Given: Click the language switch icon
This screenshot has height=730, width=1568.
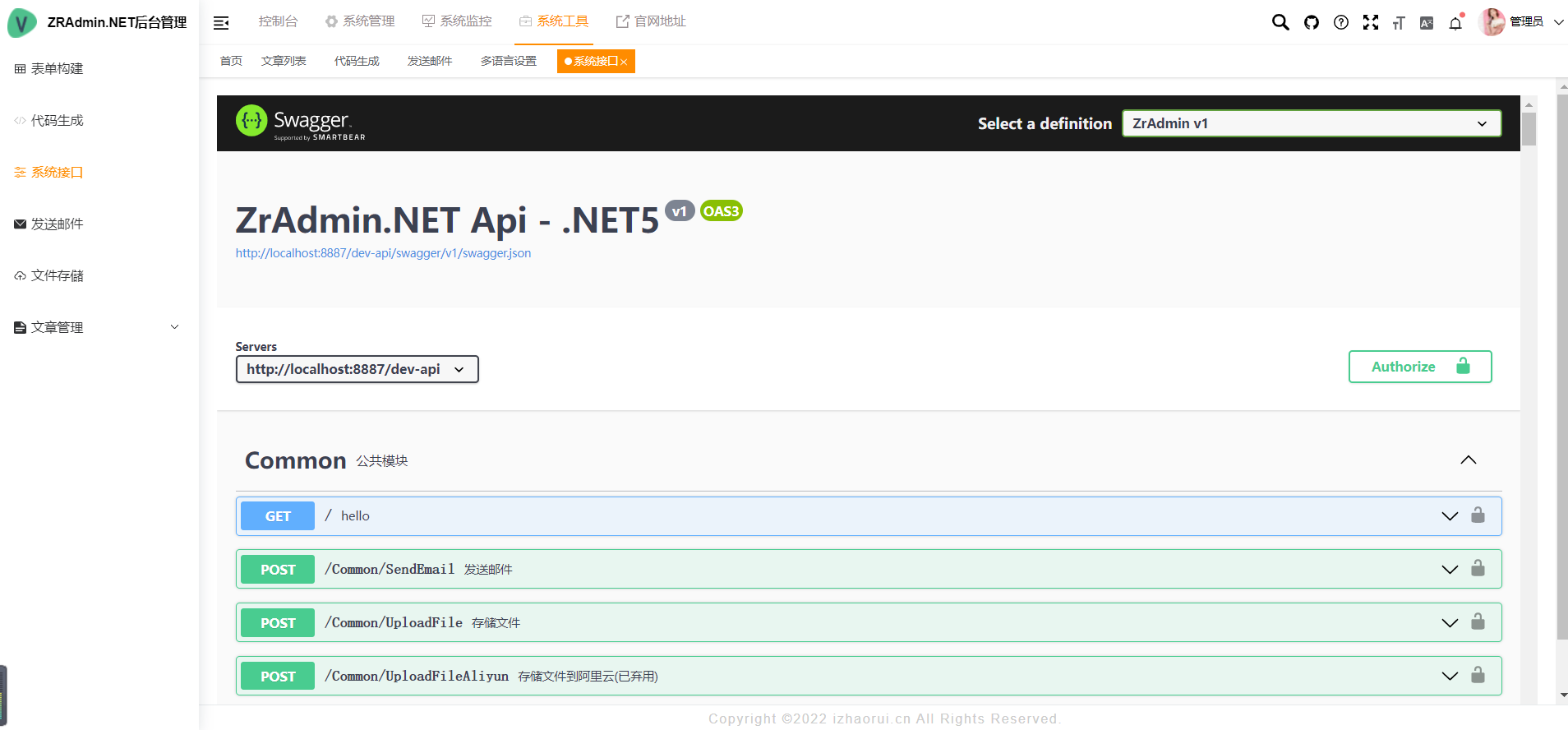Looking at the screenshot, I should point(1427,23).
